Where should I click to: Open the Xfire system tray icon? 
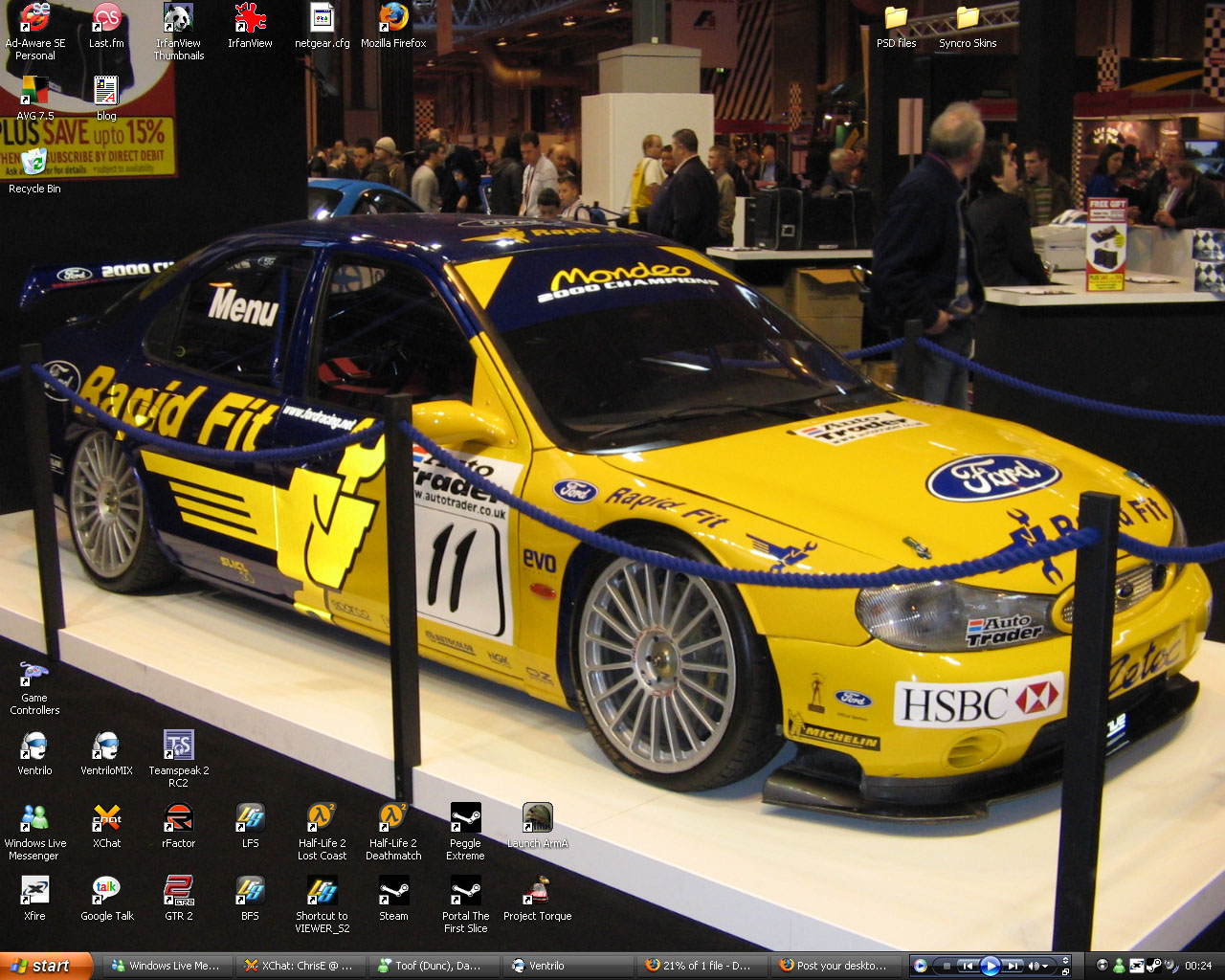[1136, 966]
